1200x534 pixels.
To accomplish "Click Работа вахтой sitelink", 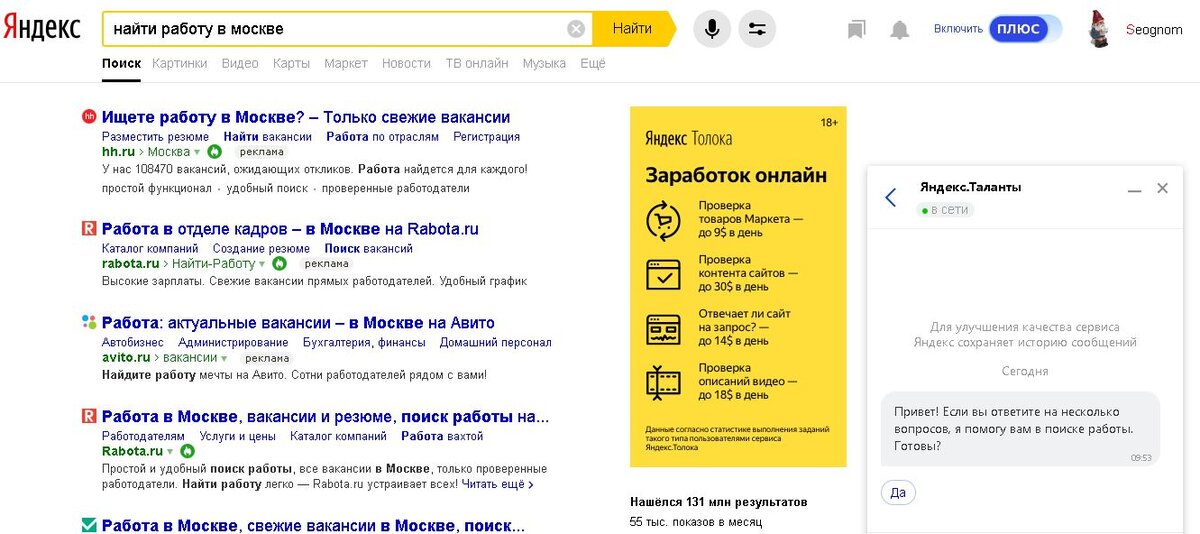I will [x=442, y=436].
